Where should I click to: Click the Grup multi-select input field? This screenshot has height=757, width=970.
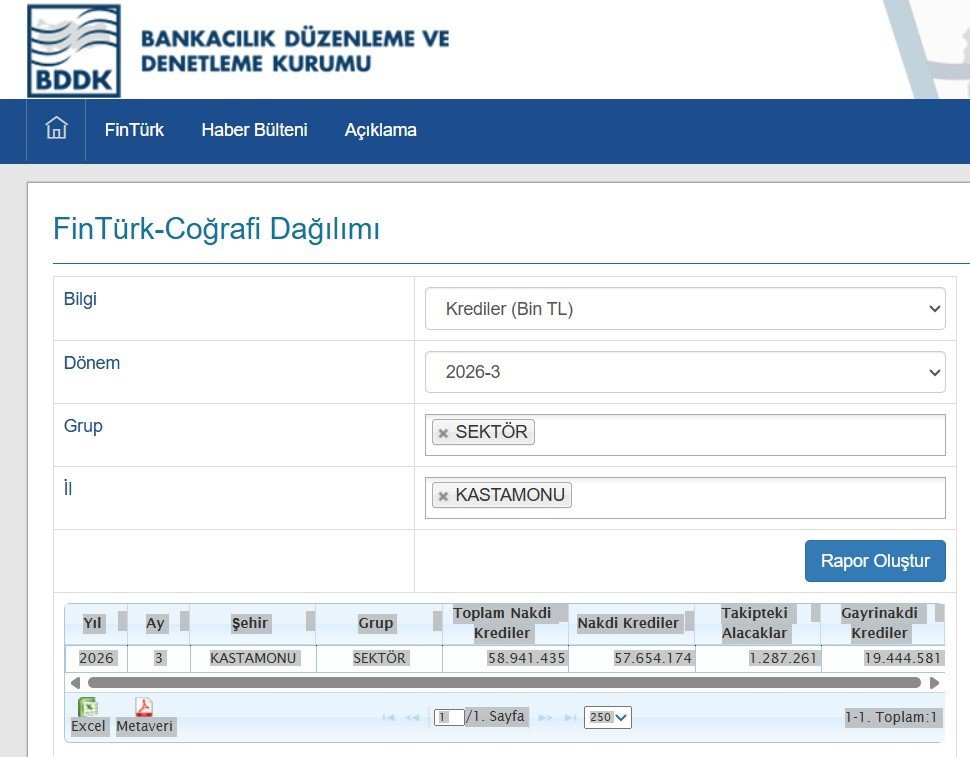click(x=685, y=435)
